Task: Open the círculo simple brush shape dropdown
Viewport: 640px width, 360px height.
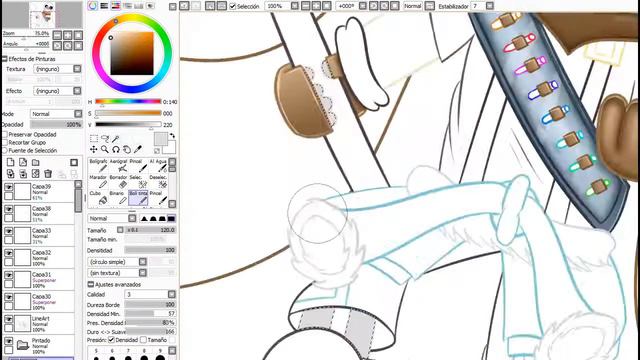Action: (117, 262)
